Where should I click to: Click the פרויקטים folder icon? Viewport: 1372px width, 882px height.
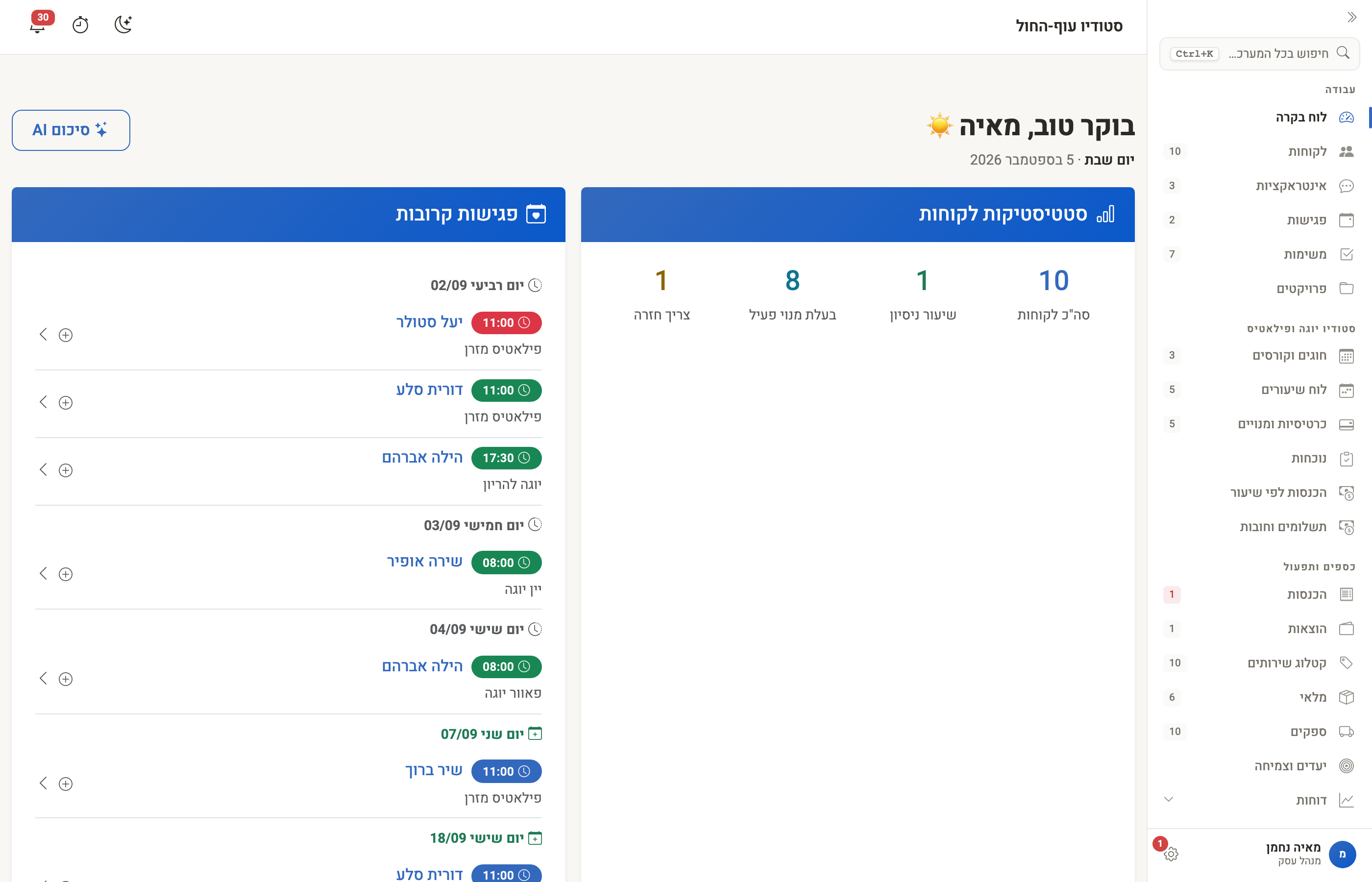coord(1346,289)
